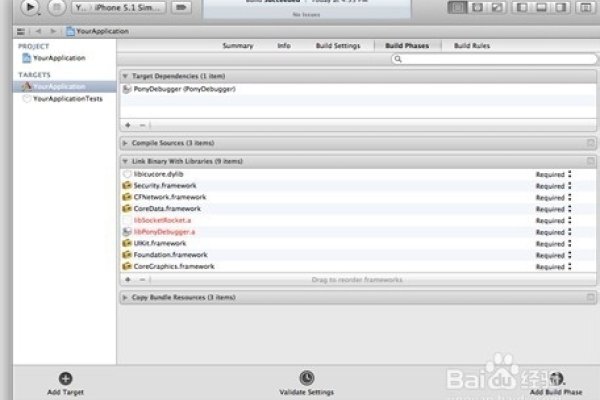Image resolution: width=600 pixels, height=400 pixels.
Task: Expand the Copy Bundle Resources section
Action: [125, 297]
